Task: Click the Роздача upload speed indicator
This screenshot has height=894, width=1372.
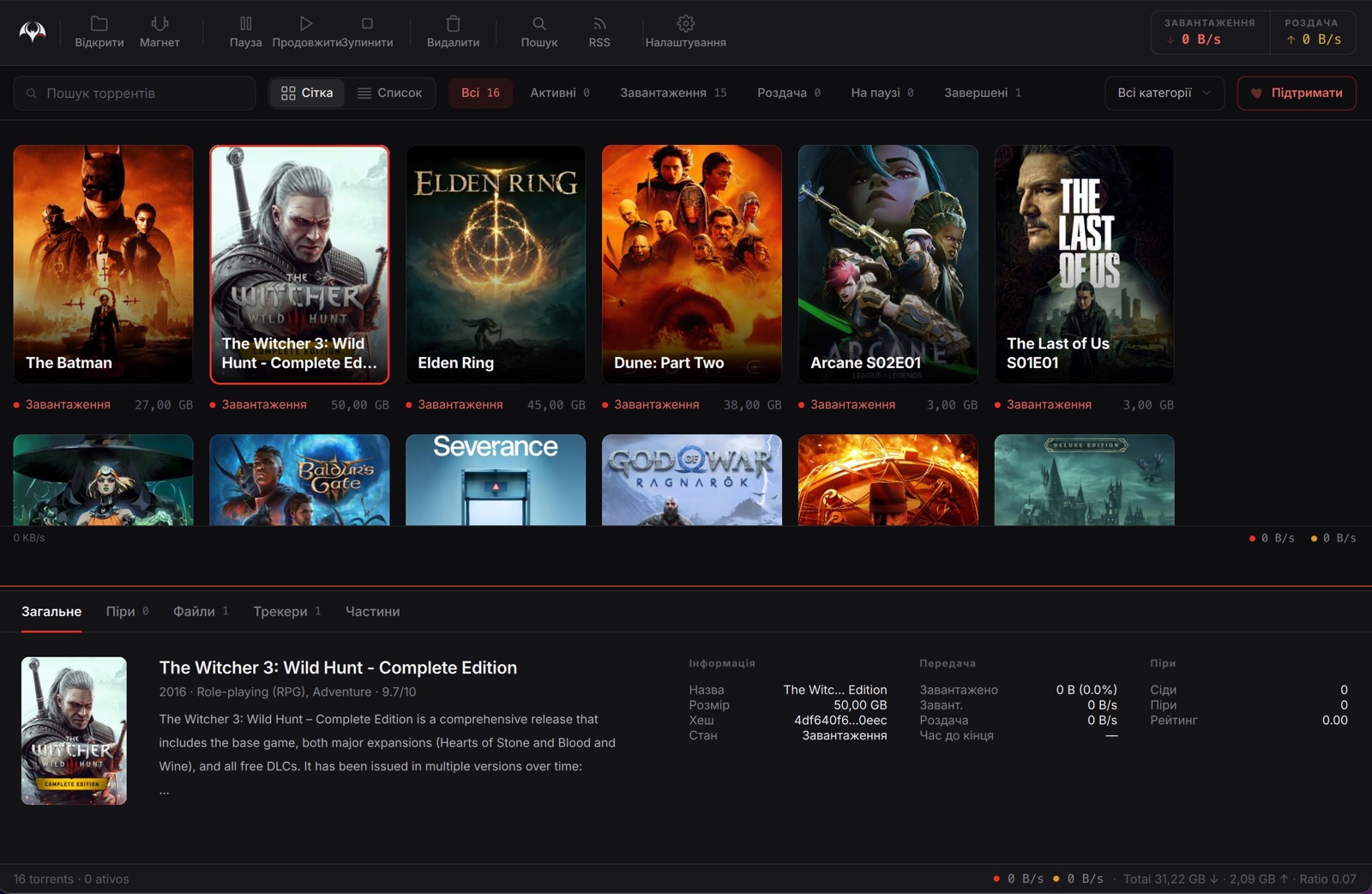Action: point(1312,32)
